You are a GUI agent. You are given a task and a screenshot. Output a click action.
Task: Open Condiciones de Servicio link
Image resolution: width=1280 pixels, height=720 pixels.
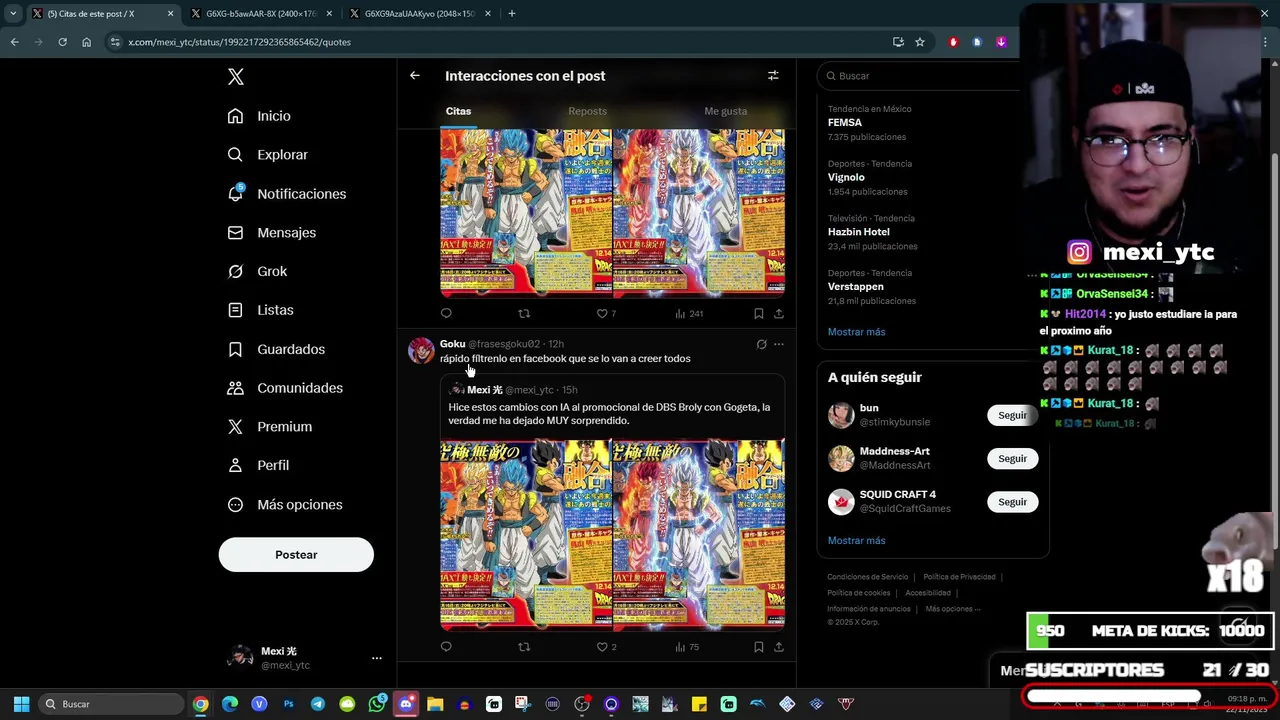867,577
